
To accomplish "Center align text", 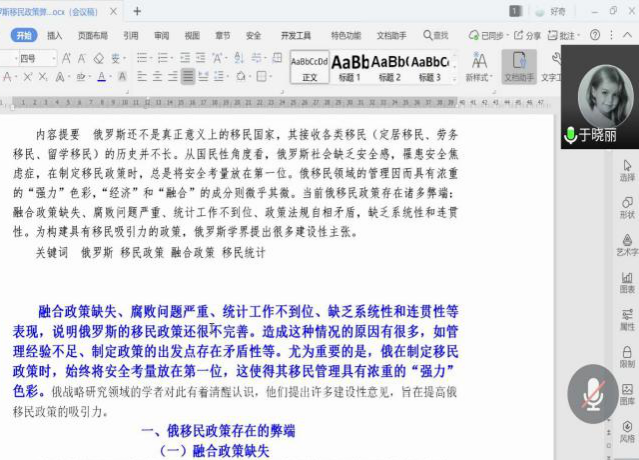I will (157, 76).
